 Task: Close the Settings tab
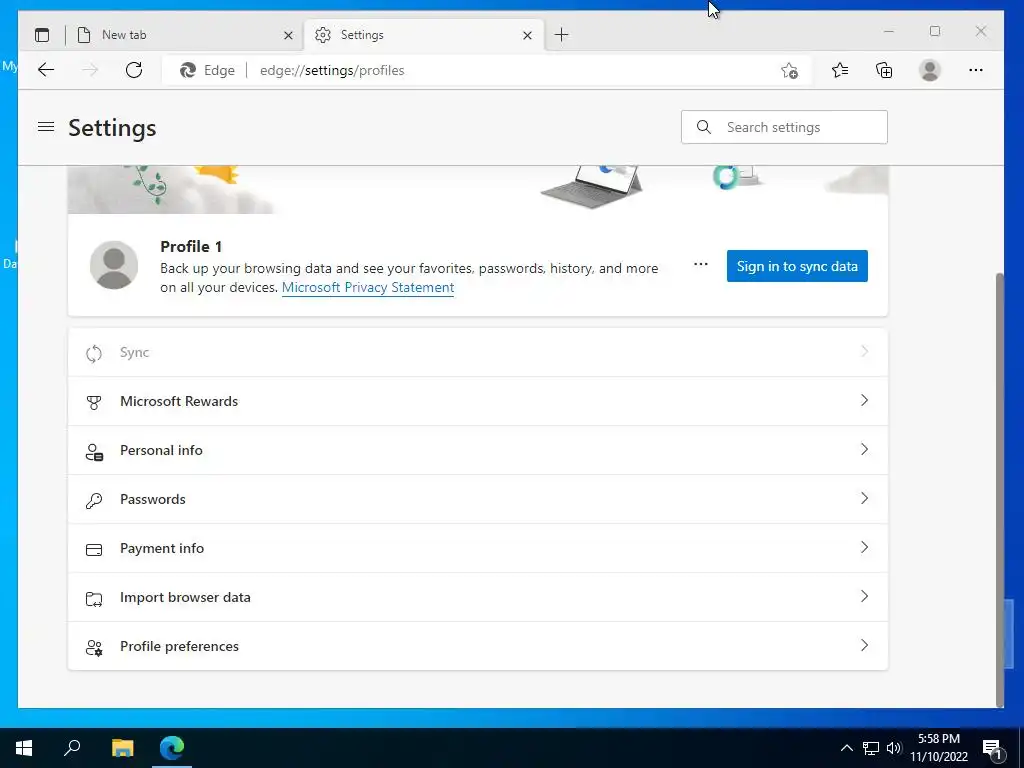[528, 35]
